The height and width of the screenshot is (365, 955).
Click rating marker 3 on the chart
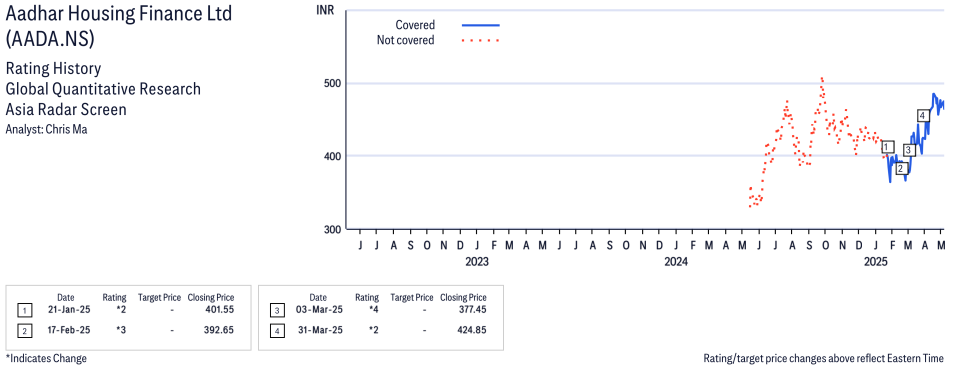(x=909, y=150)
